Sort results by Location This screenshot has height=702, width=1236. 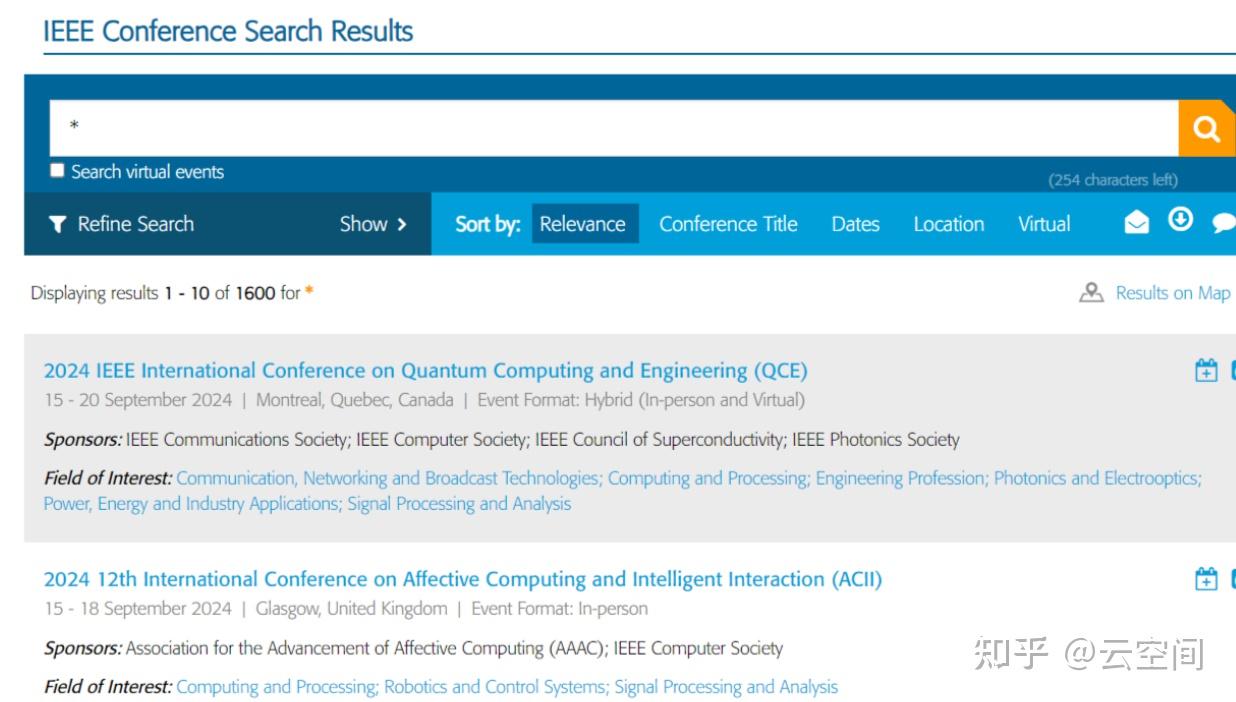[x=948, y=224]
